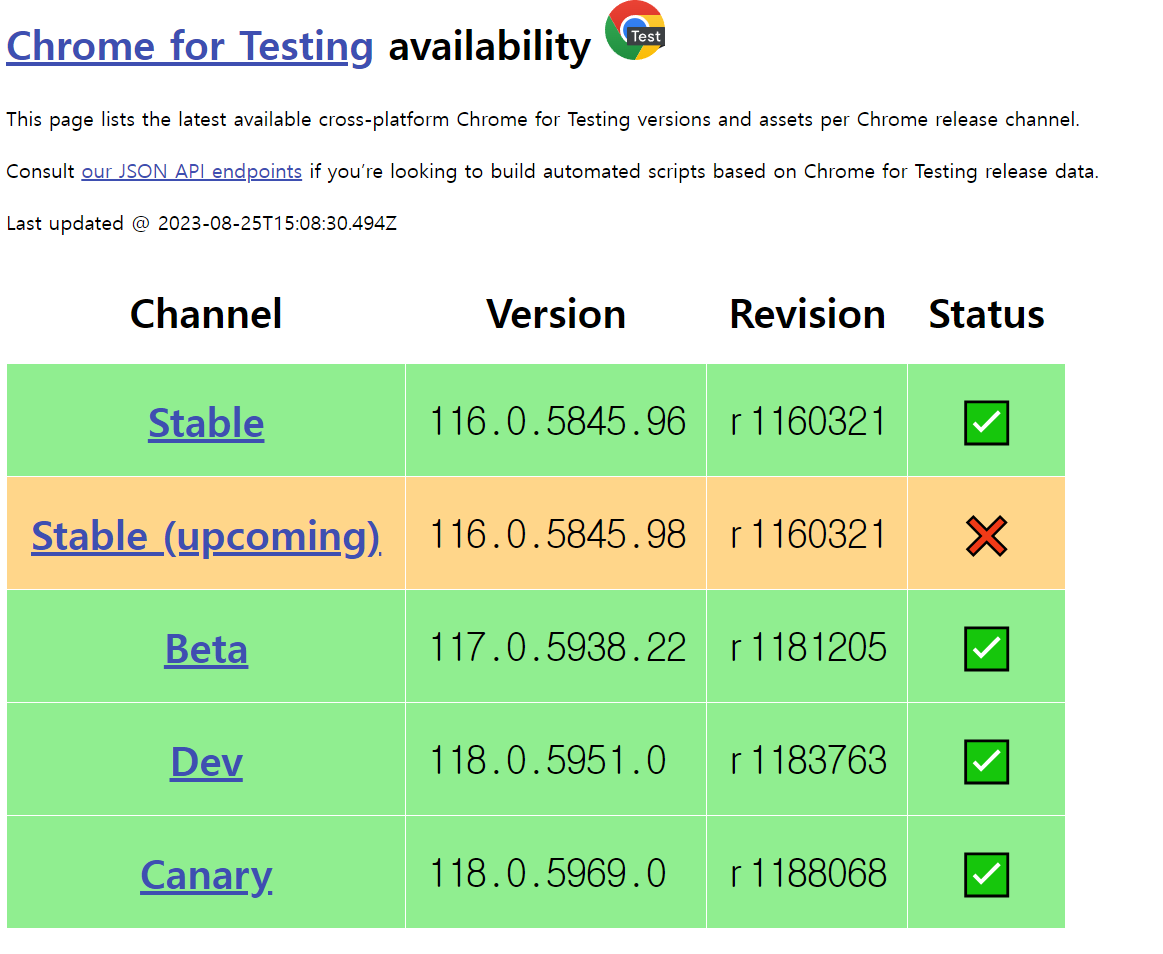
Task: Click revision r1188068
Action: point(808,873)
